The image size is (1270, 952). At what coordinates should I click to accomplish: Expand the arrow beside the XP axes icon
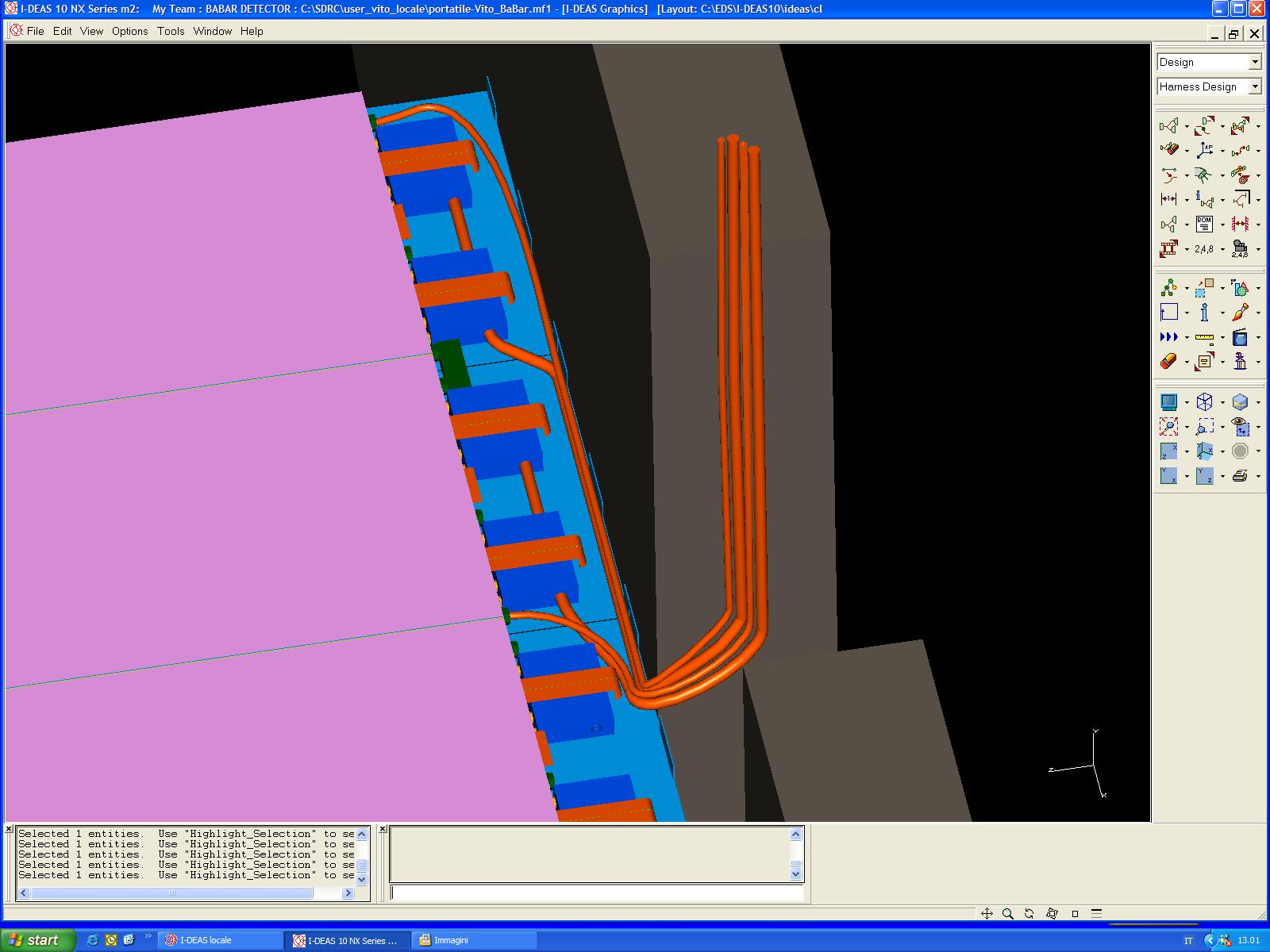[x=1222, y=152]
